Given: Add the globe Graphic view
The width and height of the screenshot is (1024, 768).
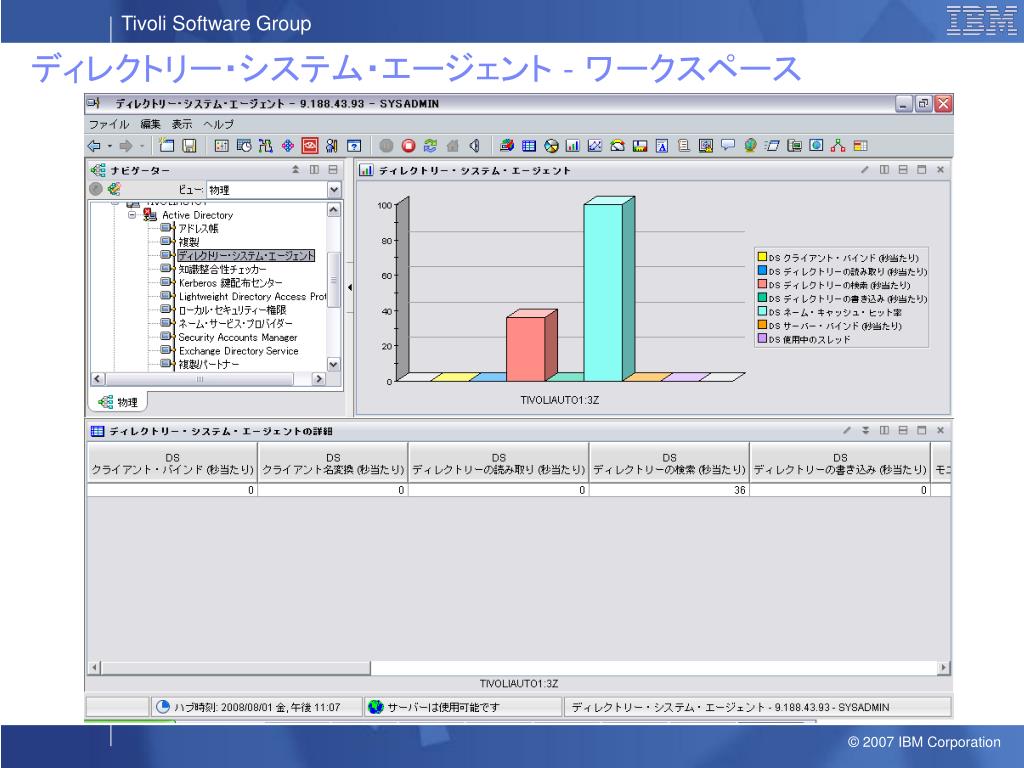Looking at the screenshot, I should [750, 146].
